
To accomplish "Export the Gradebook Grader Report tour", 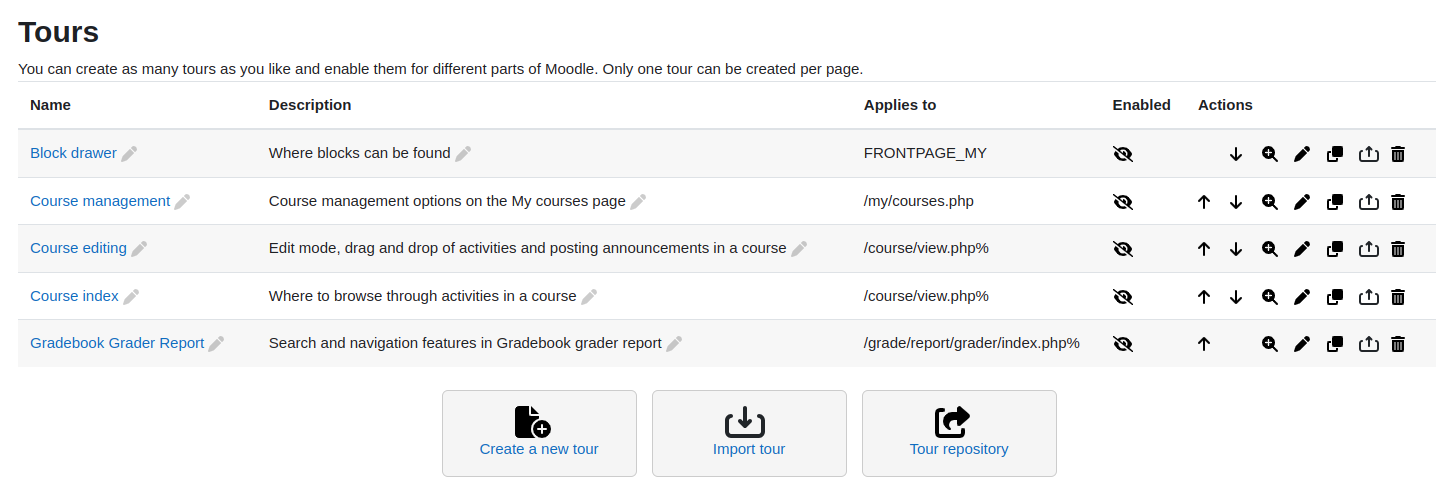I will pos(1369,344).
